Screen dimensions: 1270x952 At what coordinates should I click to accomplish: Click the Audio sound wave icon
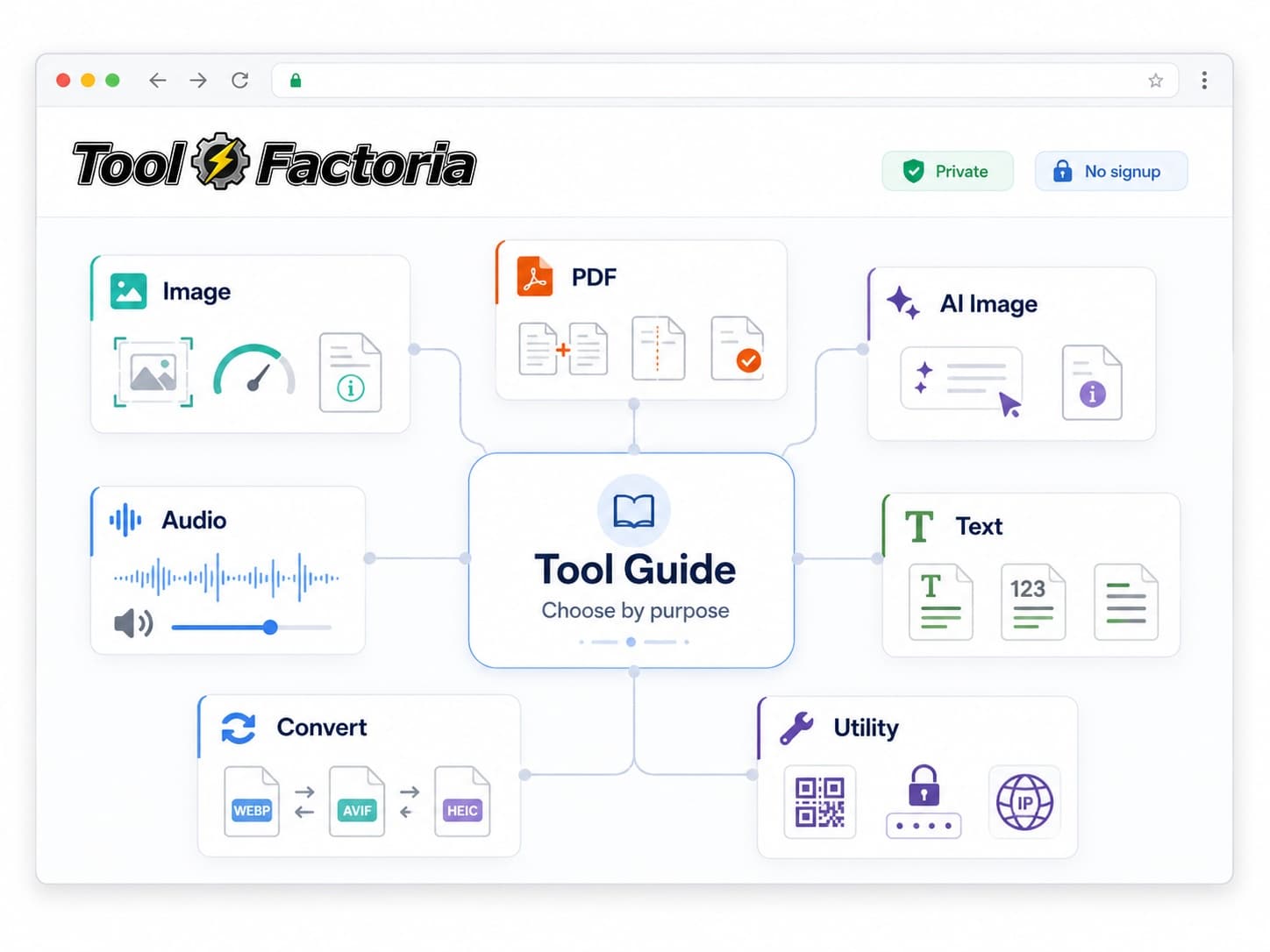coord(125,520)
